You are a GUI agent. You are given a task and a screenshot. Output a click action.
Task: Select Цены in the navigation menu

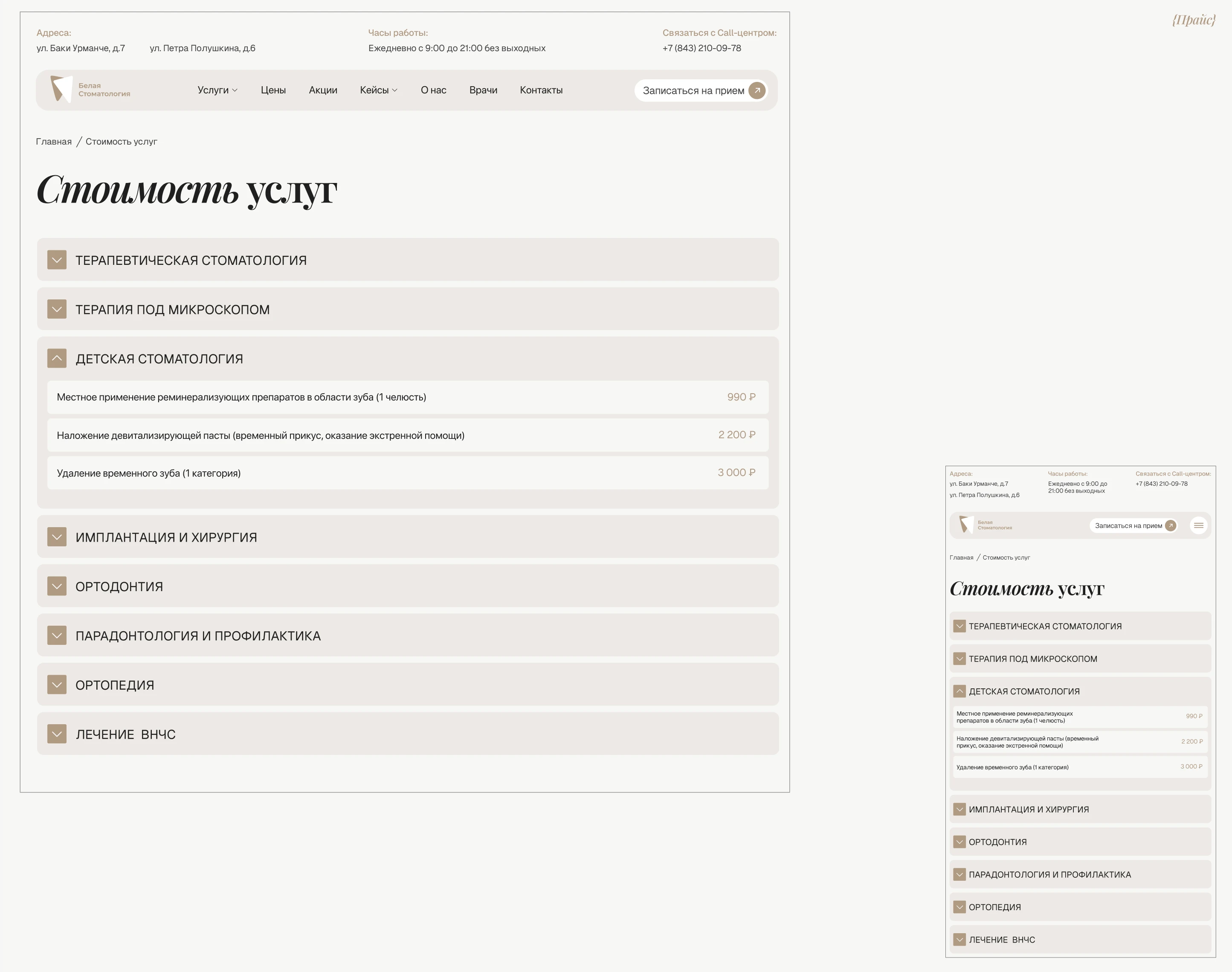(274, 90)
